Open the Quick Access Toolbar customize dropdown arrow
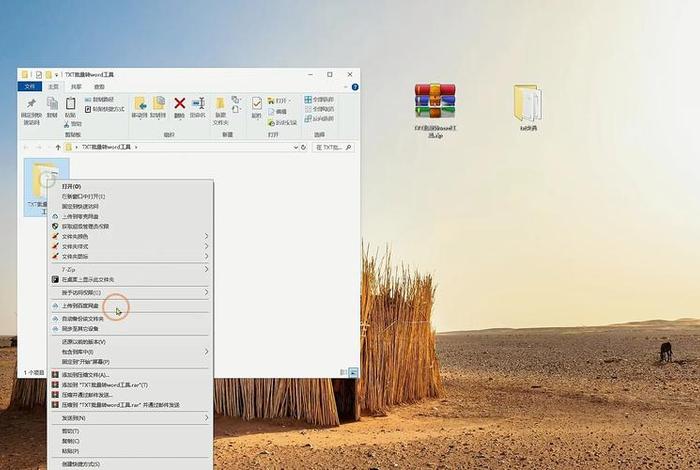 coord(57,75)
